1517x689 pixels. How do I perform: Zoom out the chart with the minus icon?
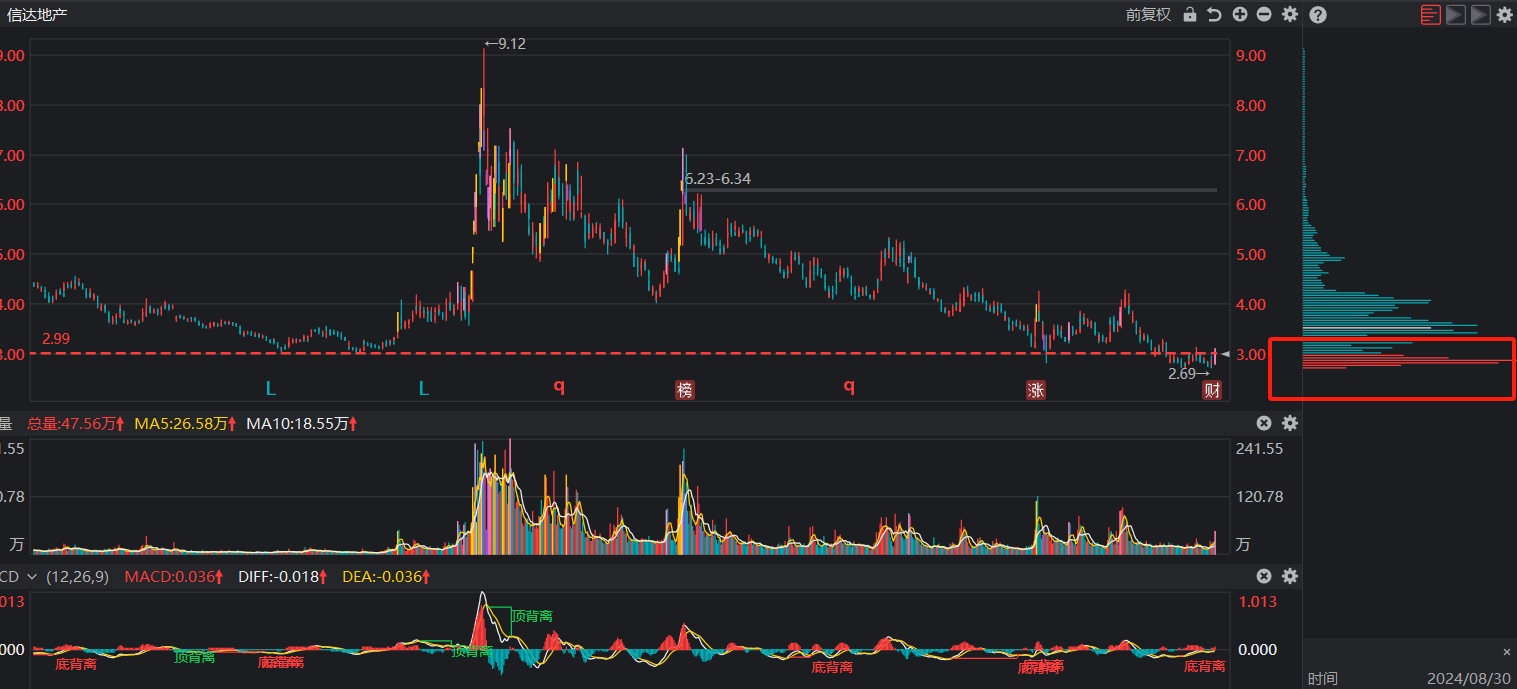coord(1264,14)
